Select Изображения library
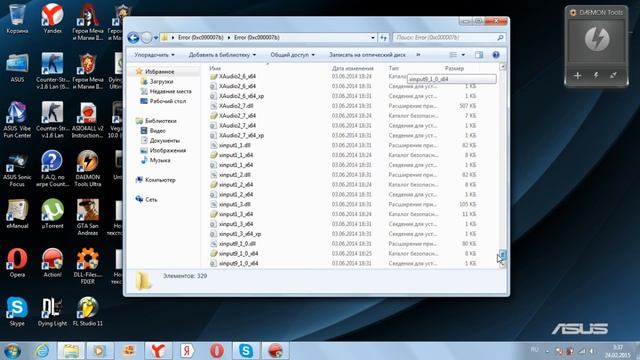The height and width of the screenshot is (360, 640). tap(168, 150)
